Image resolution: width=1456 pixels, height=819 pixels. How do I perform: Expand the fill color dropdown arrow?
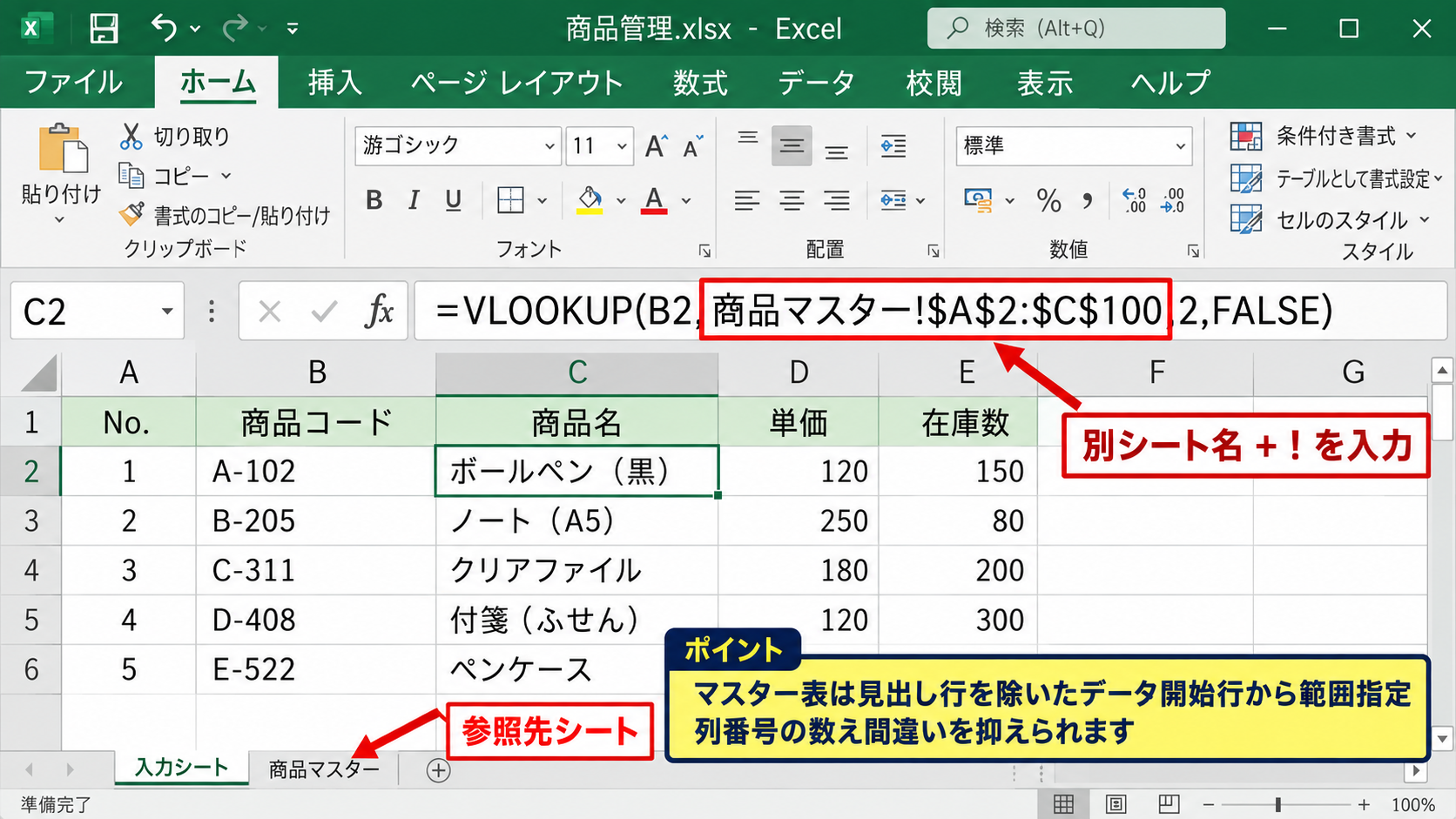click(x=621, y=200)
